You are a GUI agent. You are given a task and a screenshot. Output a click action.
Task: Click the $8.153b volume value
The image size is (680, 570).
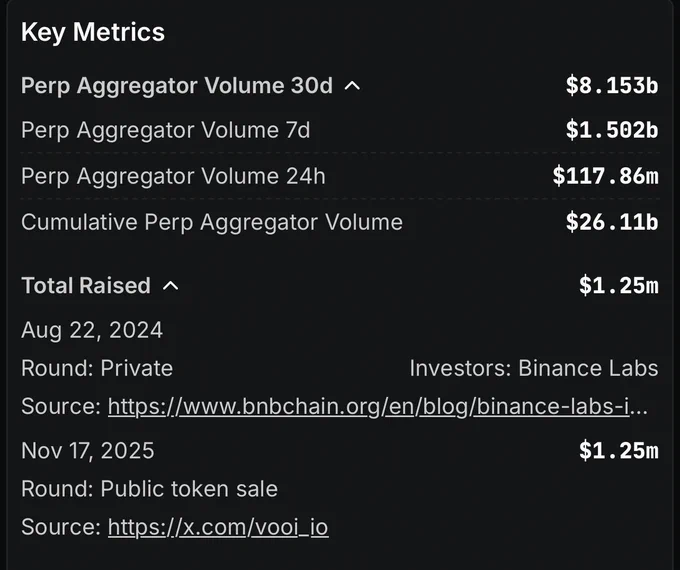612,85
